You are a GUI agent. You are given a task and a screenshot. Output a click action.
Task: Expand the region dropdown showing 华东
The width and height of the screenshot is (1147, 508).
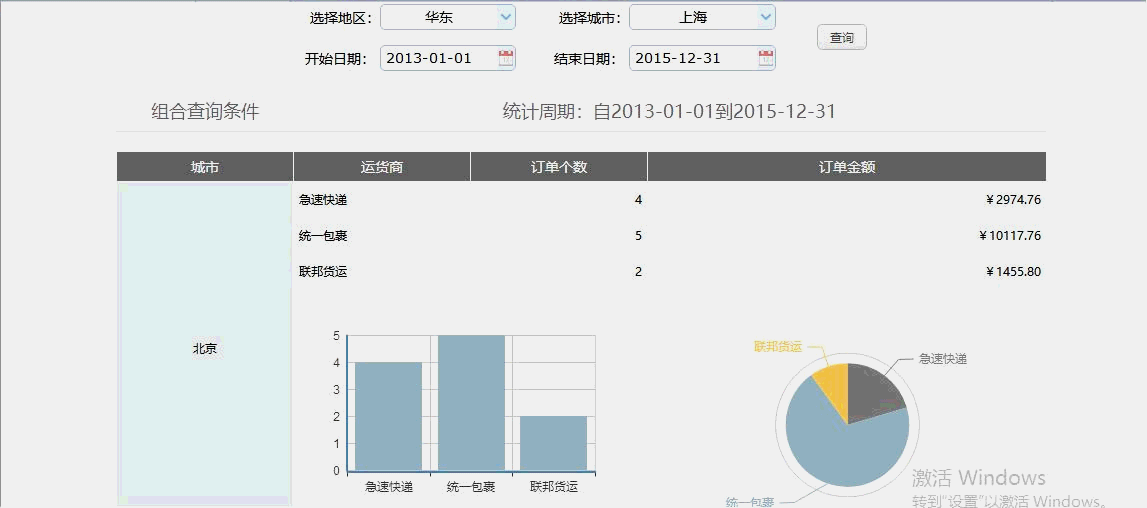[505, 17]
